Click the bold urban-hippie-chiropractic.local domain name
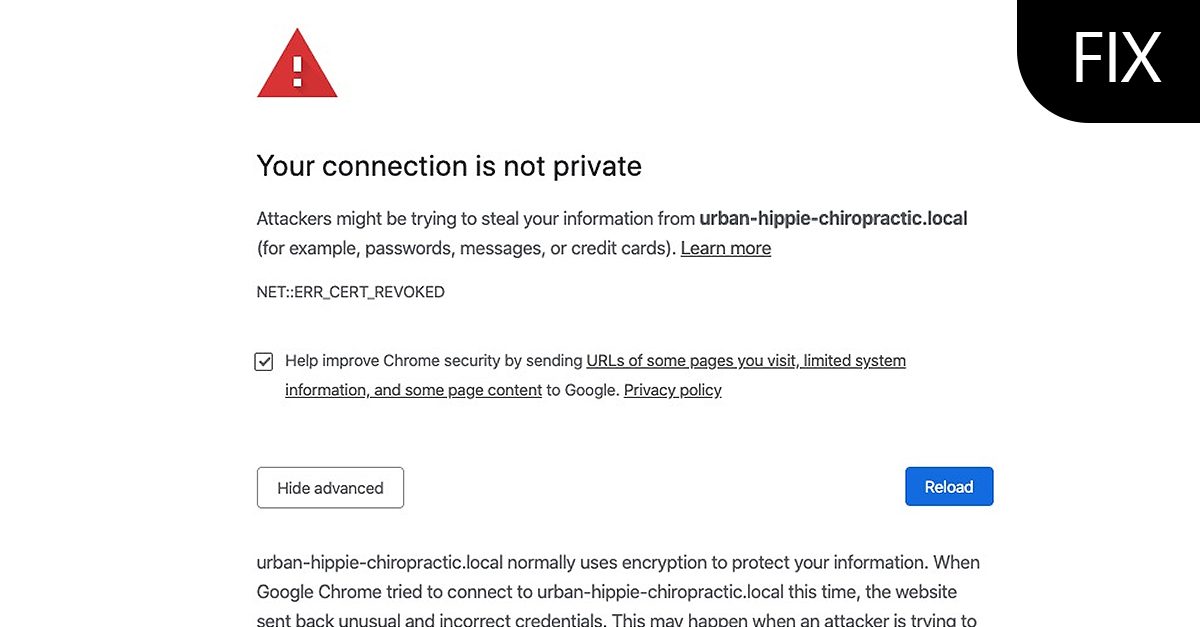 pyautogui.click(x=833, y=218)
